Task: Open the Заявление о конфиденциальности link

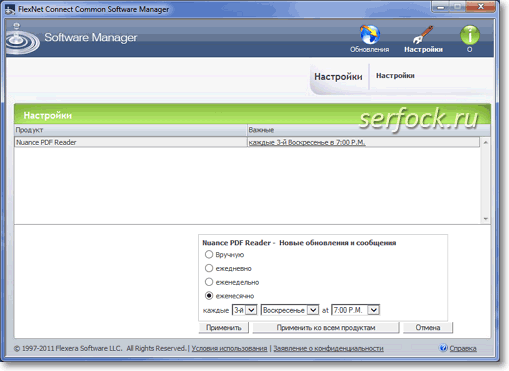Action: pos(328,348)
